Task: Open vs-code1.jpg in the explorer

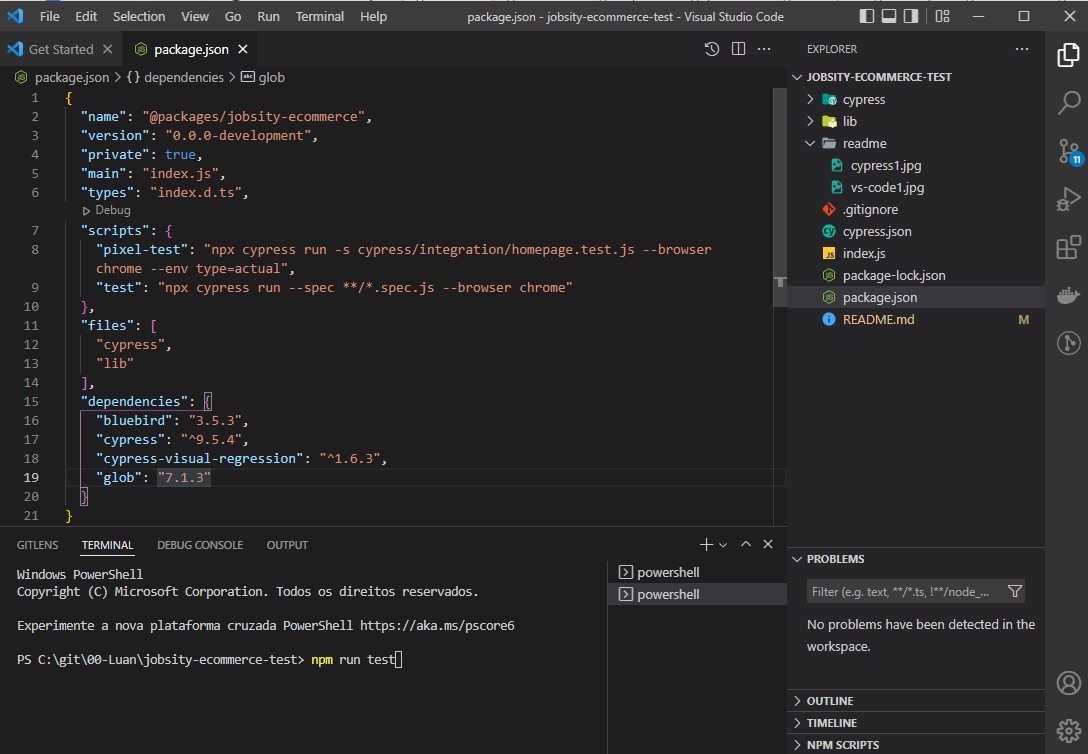Action: coord(916,187)
